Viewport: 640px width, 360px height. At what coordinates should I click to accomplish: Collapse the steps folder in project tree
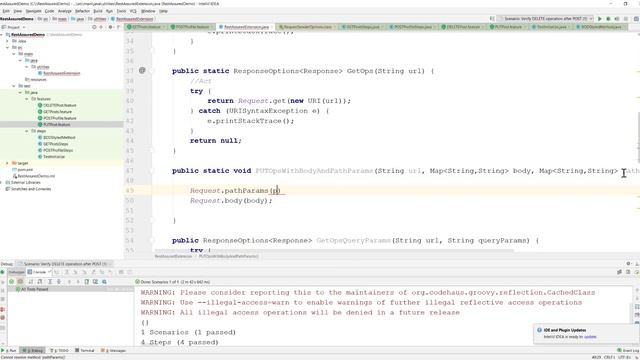click(27, 131)
